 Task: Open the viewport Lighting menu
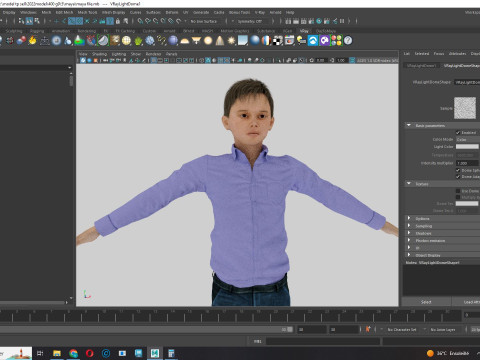119,54
